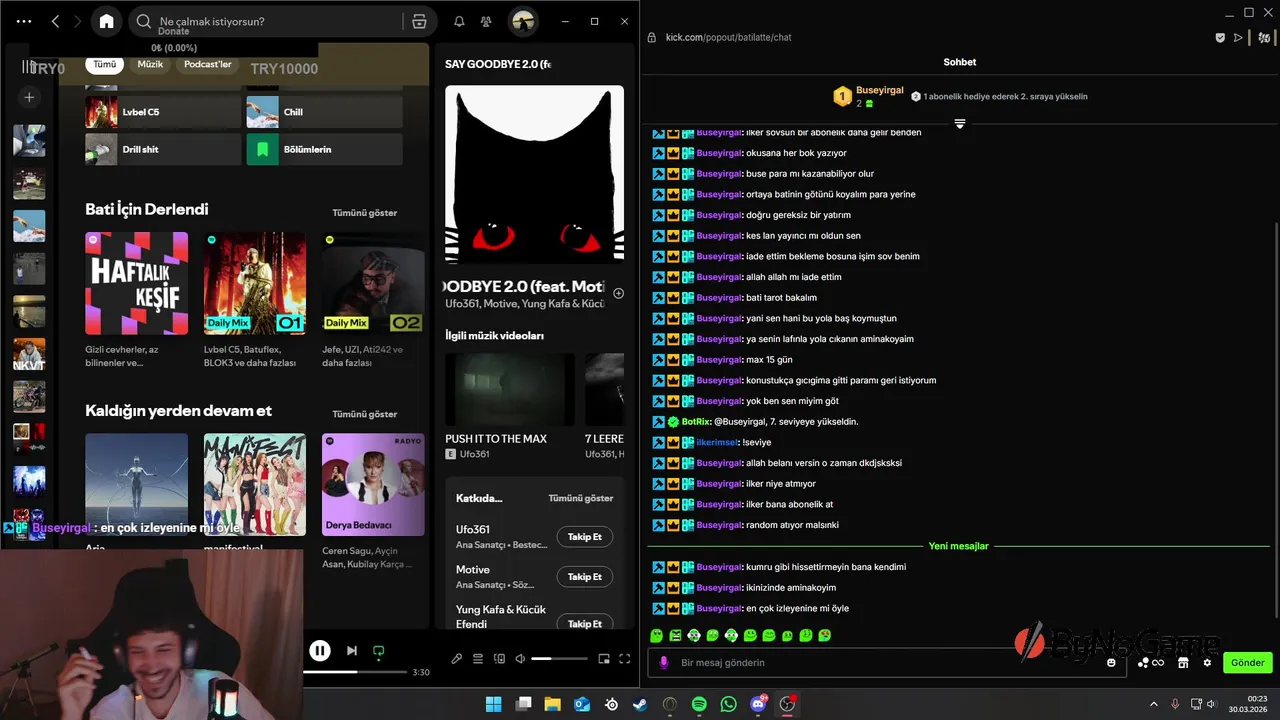Go back in Spotify navigation
Screen dimensions: 1280x720
(x=55, y=21)
